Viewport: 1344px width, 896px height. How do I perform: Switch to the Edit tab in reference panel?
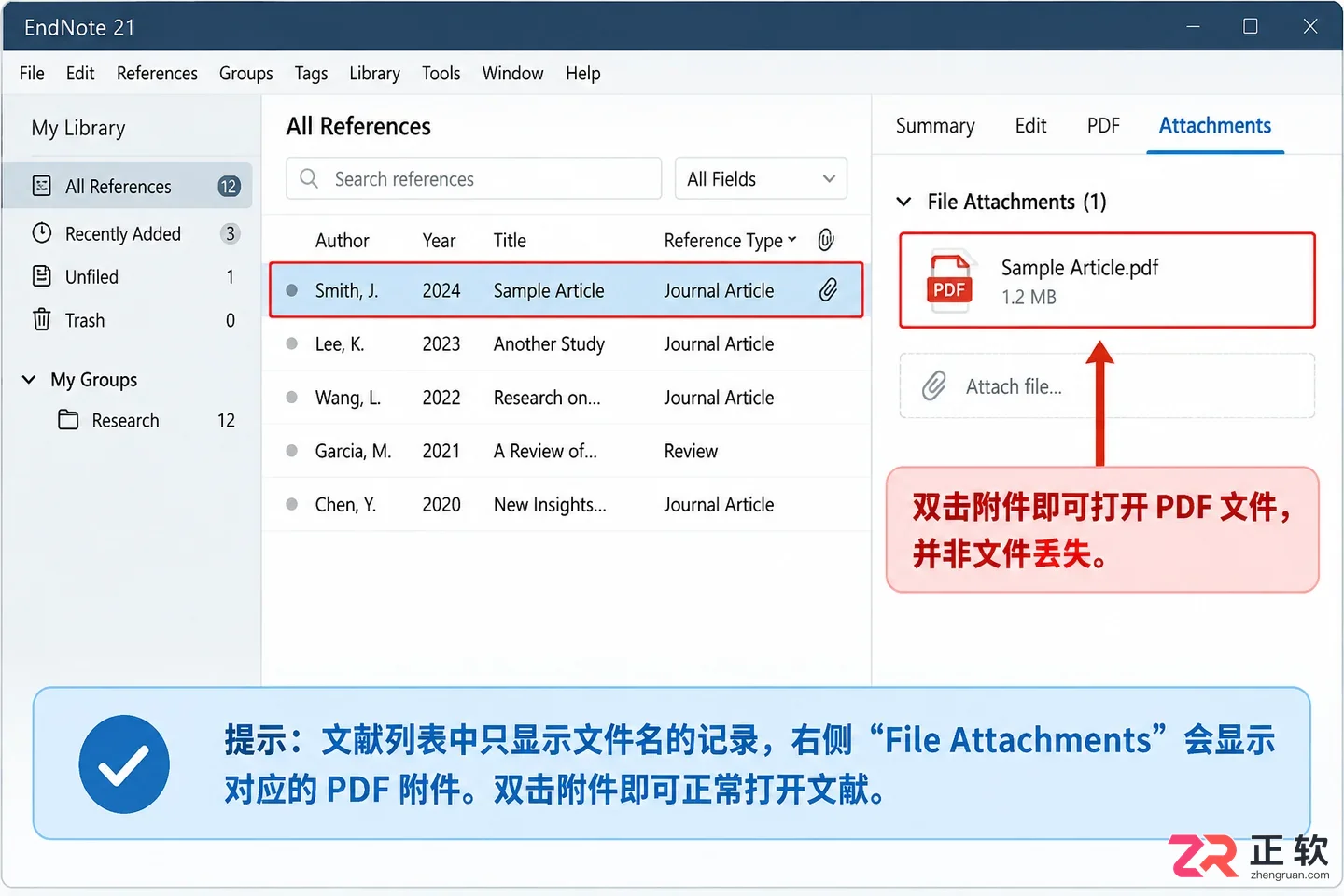tap(1030, 126)
